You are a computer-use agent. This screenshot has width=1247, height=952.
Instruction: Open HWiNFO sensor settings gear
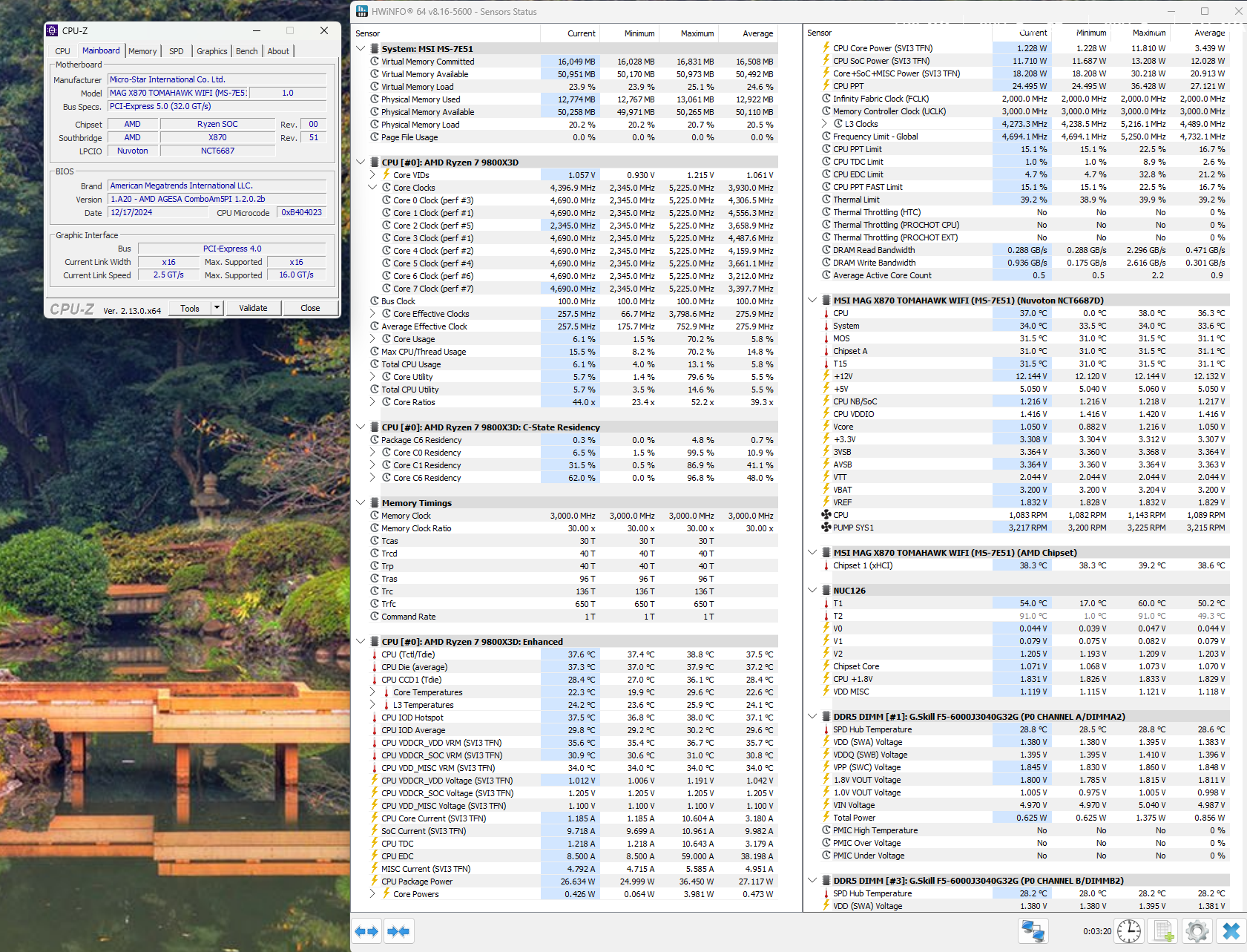click(1197, 930)
